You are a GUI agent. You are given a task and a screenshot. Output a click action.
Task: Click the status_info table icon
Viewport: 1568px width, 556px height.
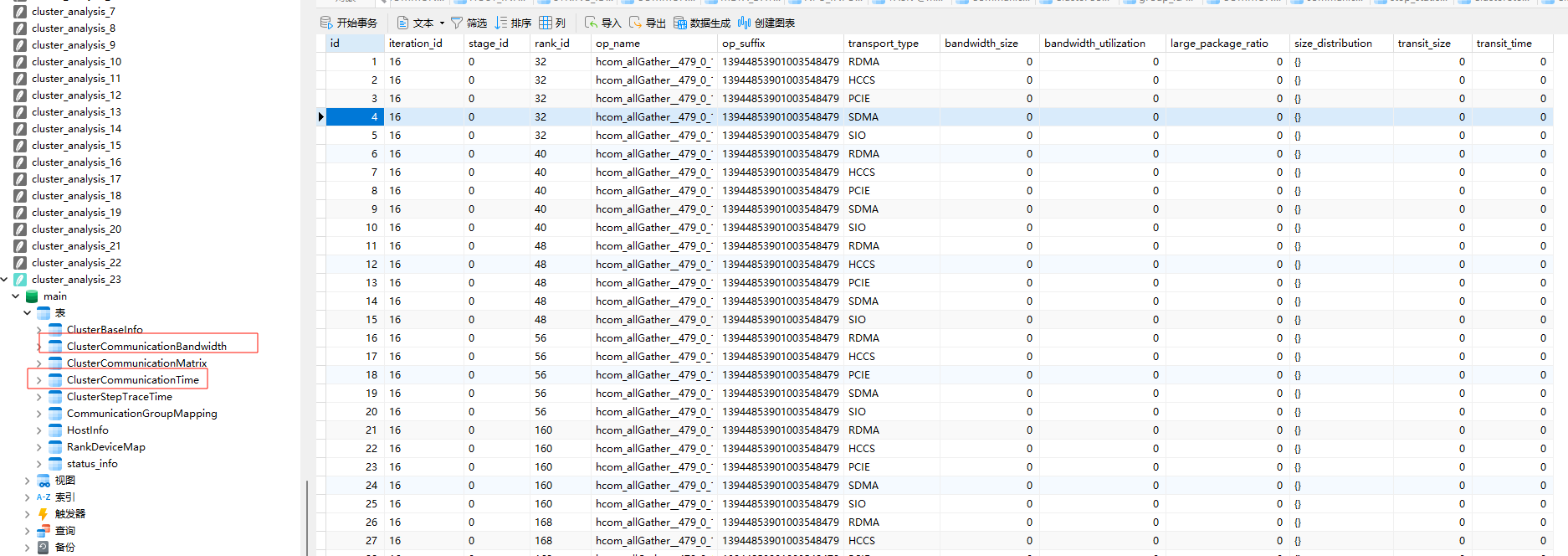[55, 464]
